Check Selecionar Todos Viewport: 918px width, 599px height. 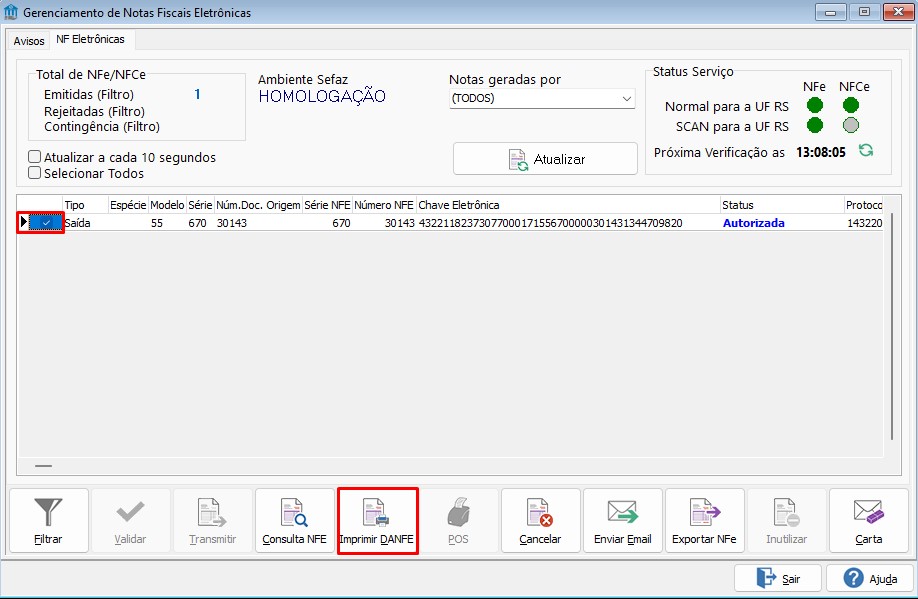35,173
